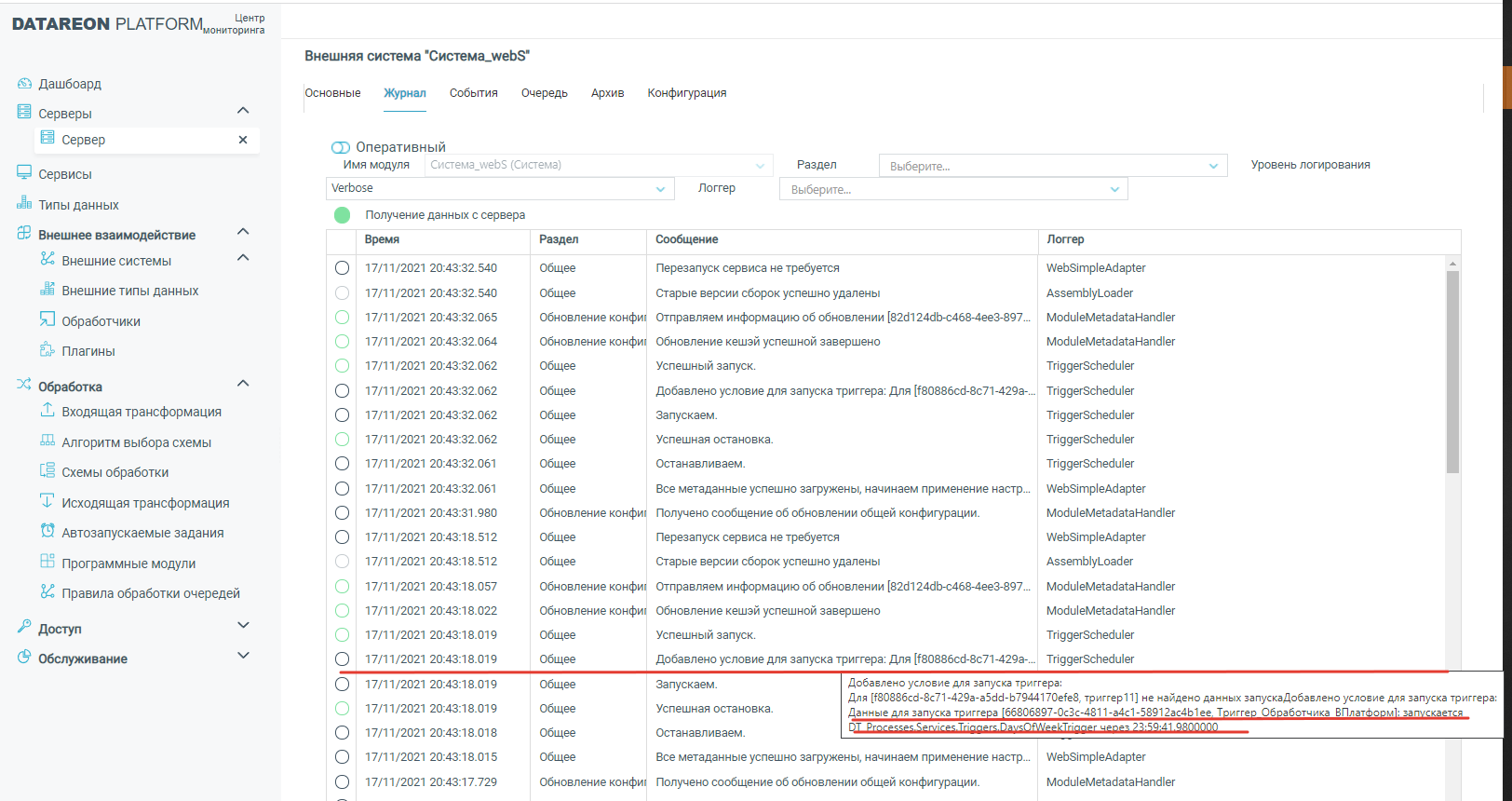
Task: Click the Обработчики icon
Action: (47, 320)
